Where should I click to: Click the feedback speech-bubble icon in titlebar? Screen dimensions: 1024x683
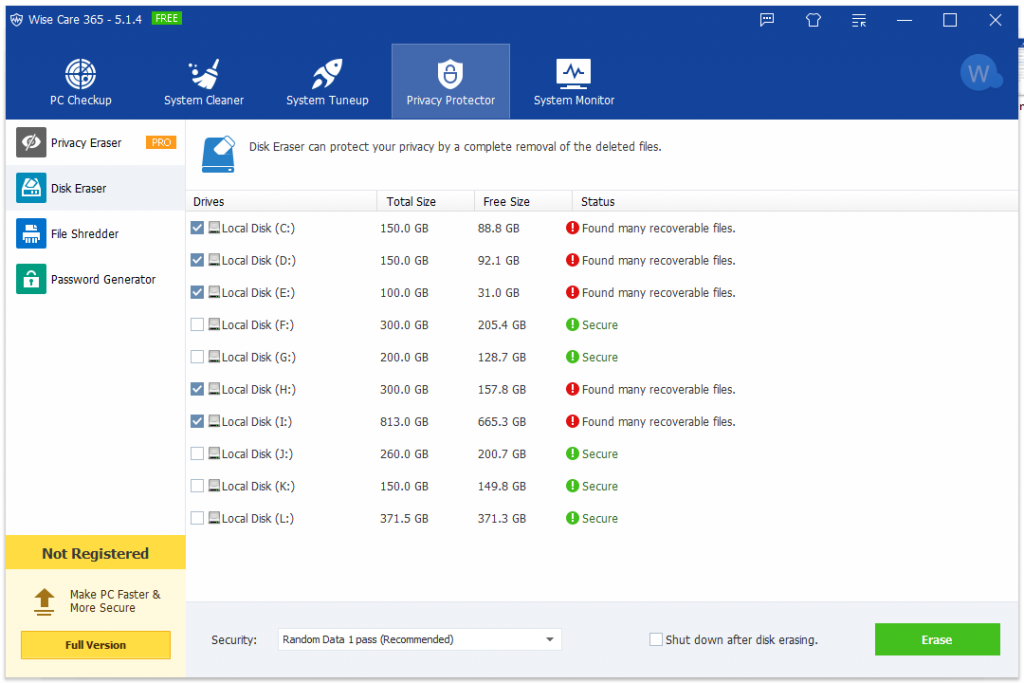click(766, 20)
